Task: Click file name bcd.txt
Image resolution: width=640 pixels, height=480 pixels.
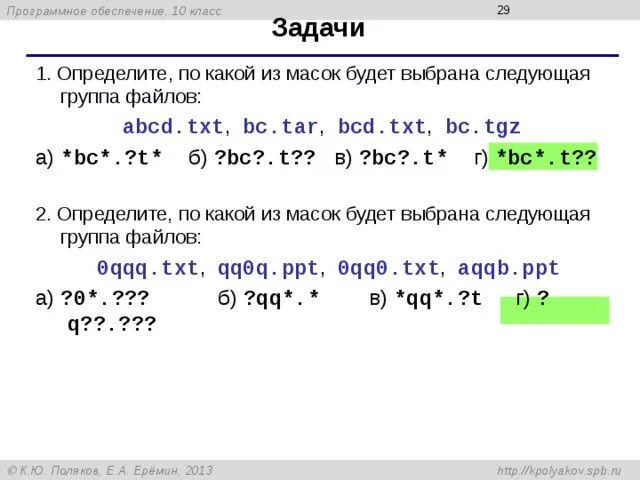Action: 382,127
